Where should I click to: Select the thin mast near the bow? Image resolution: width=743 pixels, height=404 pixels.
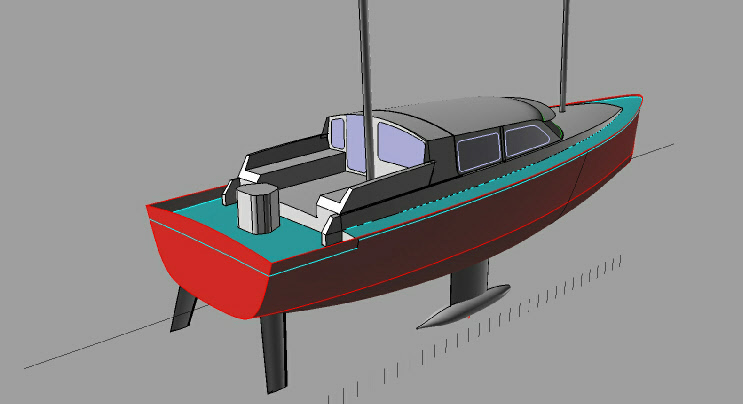coord(563,56)
